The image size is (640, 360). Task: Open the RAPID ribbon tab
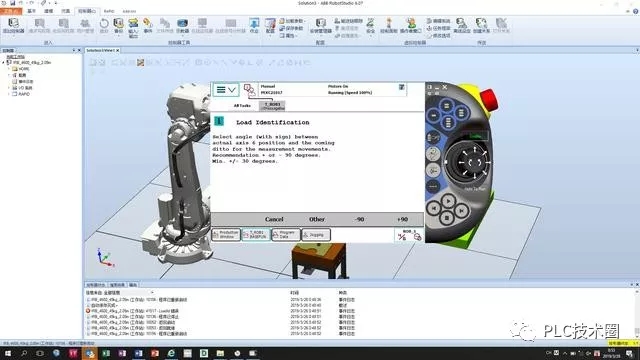coord(109,11)
